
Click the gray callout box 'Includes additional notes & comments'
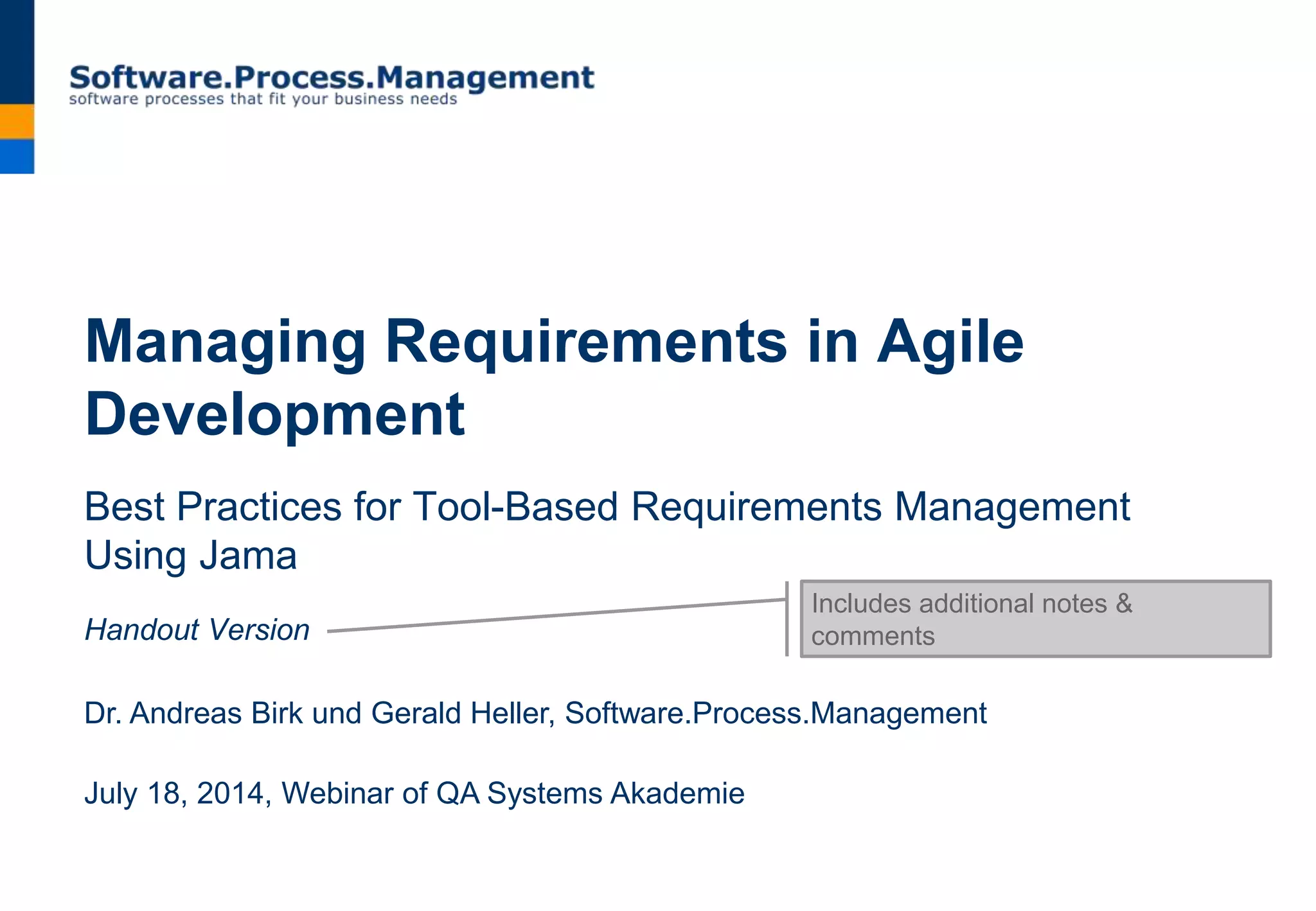(1035, 619)
